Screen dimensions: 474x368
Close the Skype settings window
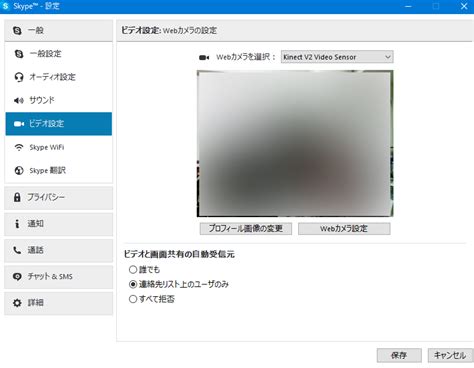point(464,6)
